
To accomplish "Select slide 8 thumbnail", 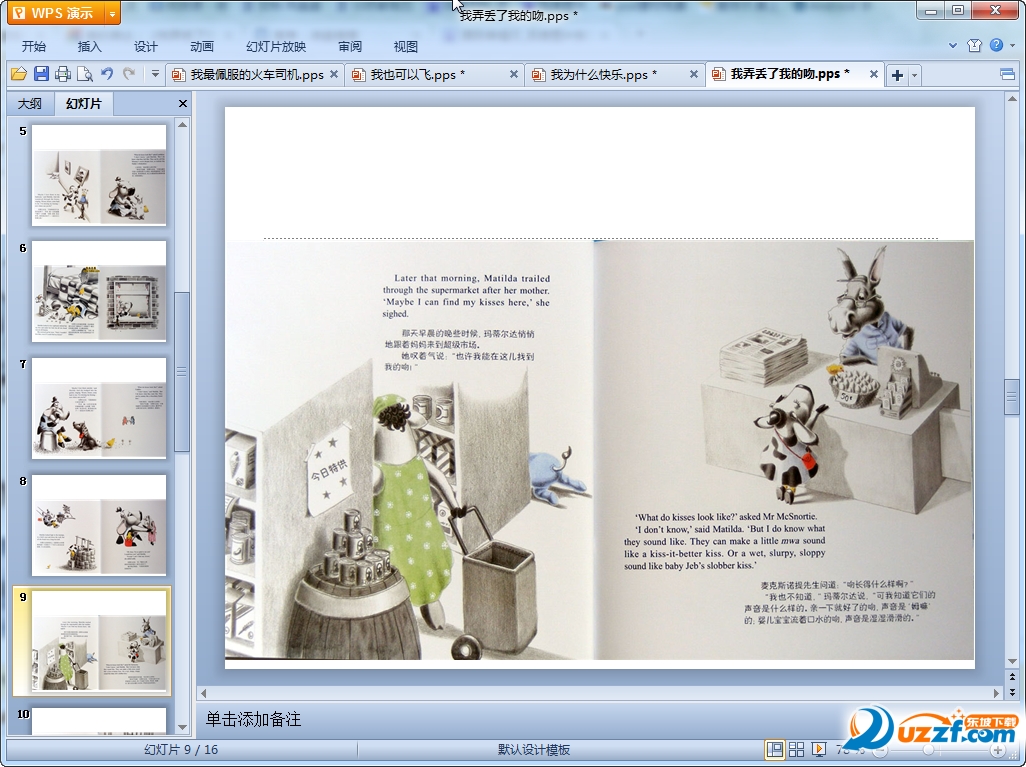I will tap(99, 525).
